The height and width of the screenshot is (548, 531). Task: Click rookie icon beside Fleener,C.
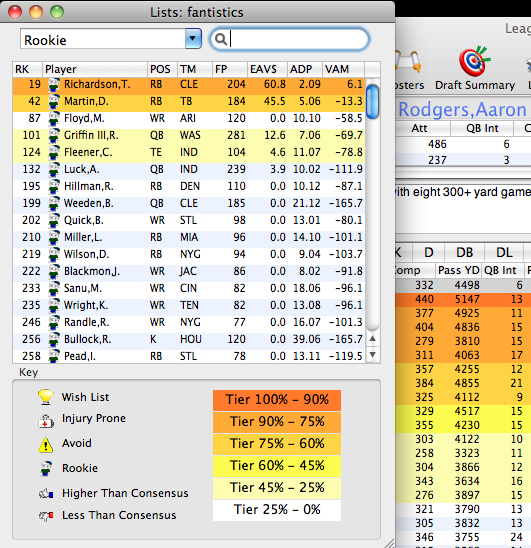(53, 153)
